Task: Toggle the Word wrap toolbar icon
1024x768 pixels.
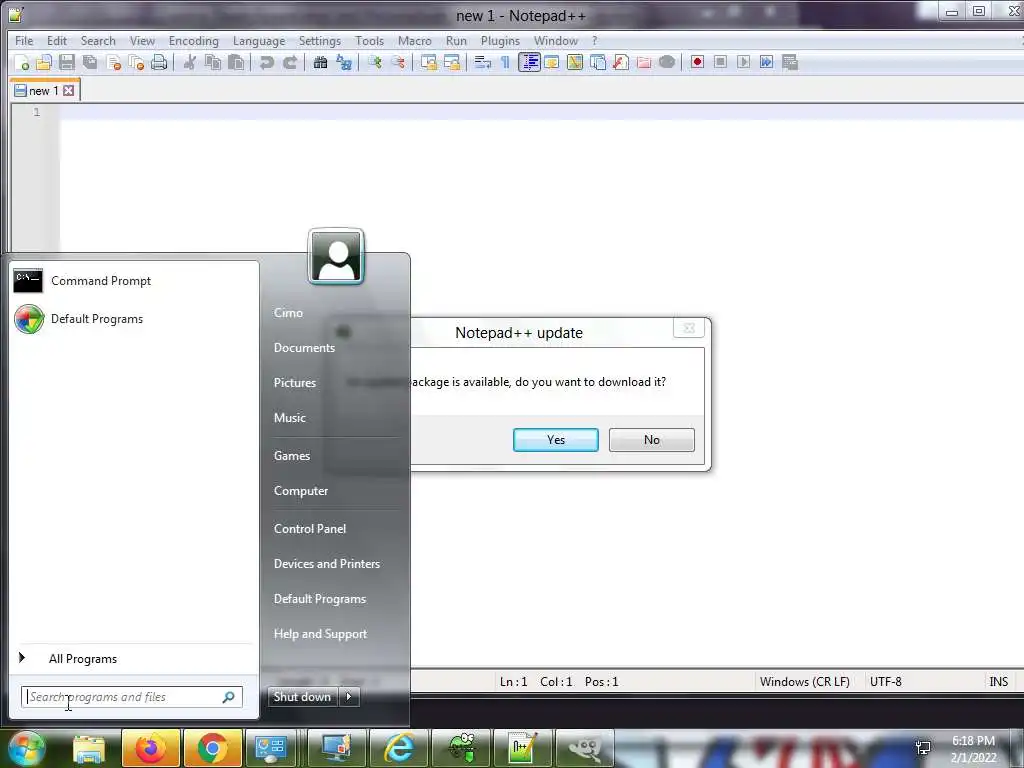Action: coord(483,63)
